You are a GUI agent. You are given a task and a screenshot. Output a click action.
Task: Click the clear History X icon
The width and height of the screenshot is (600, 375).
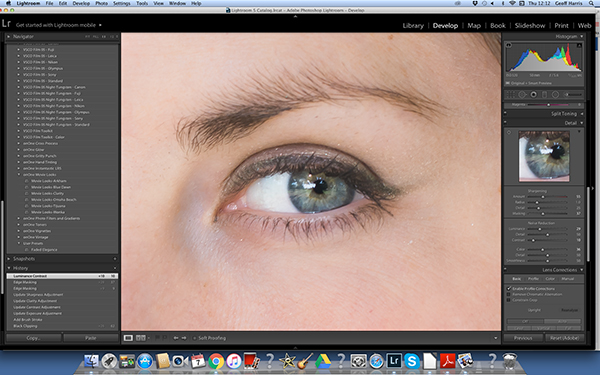[x=114, y=268]
